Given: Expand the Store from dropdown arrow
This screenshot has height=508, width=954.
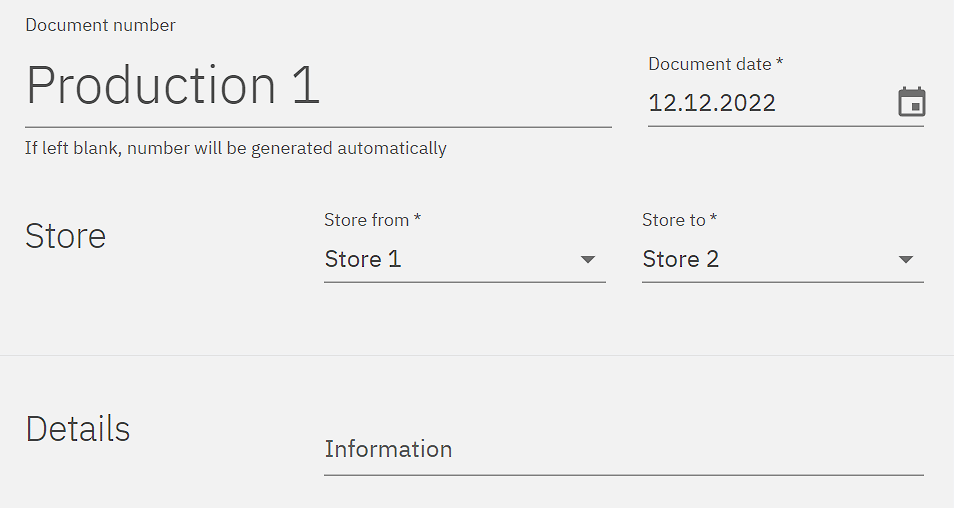Looking at the screenshot, I should click(588, 260).
